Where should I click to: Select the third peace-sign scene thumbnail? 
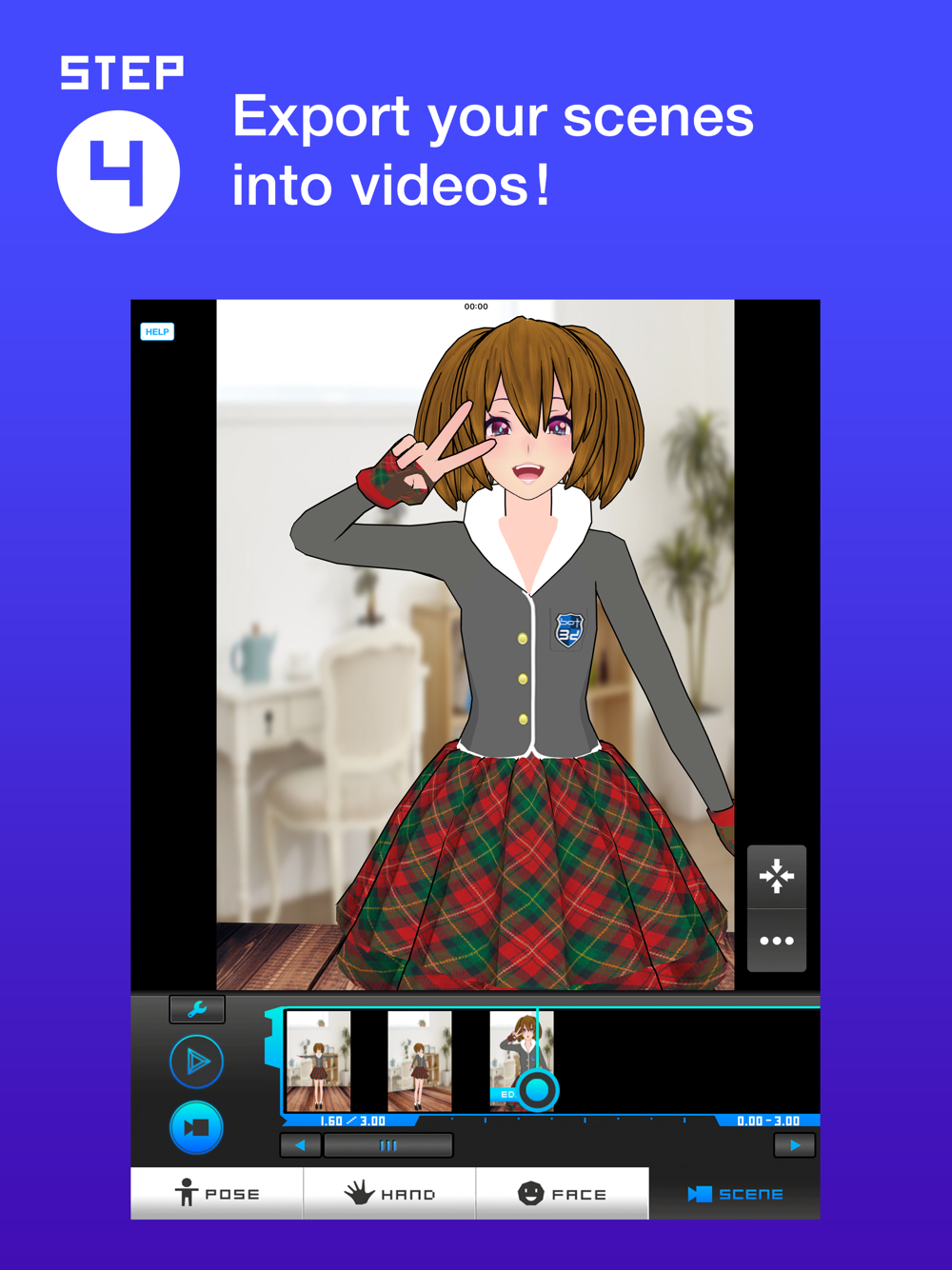click(521, 1062)
